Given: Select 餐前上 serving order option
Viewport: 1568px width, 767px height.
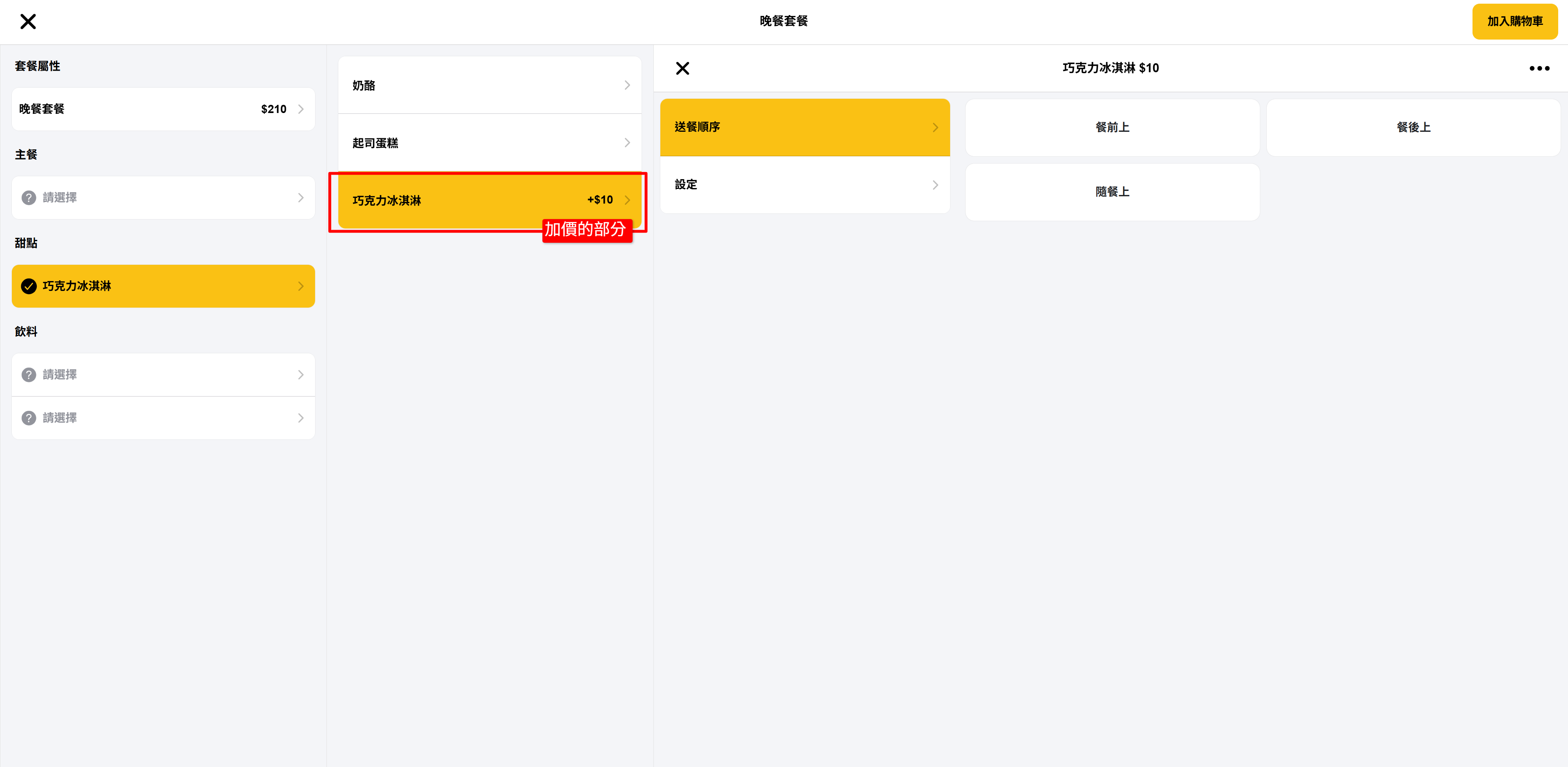Looking at the screenshot, I should [x=1111, y=127].
